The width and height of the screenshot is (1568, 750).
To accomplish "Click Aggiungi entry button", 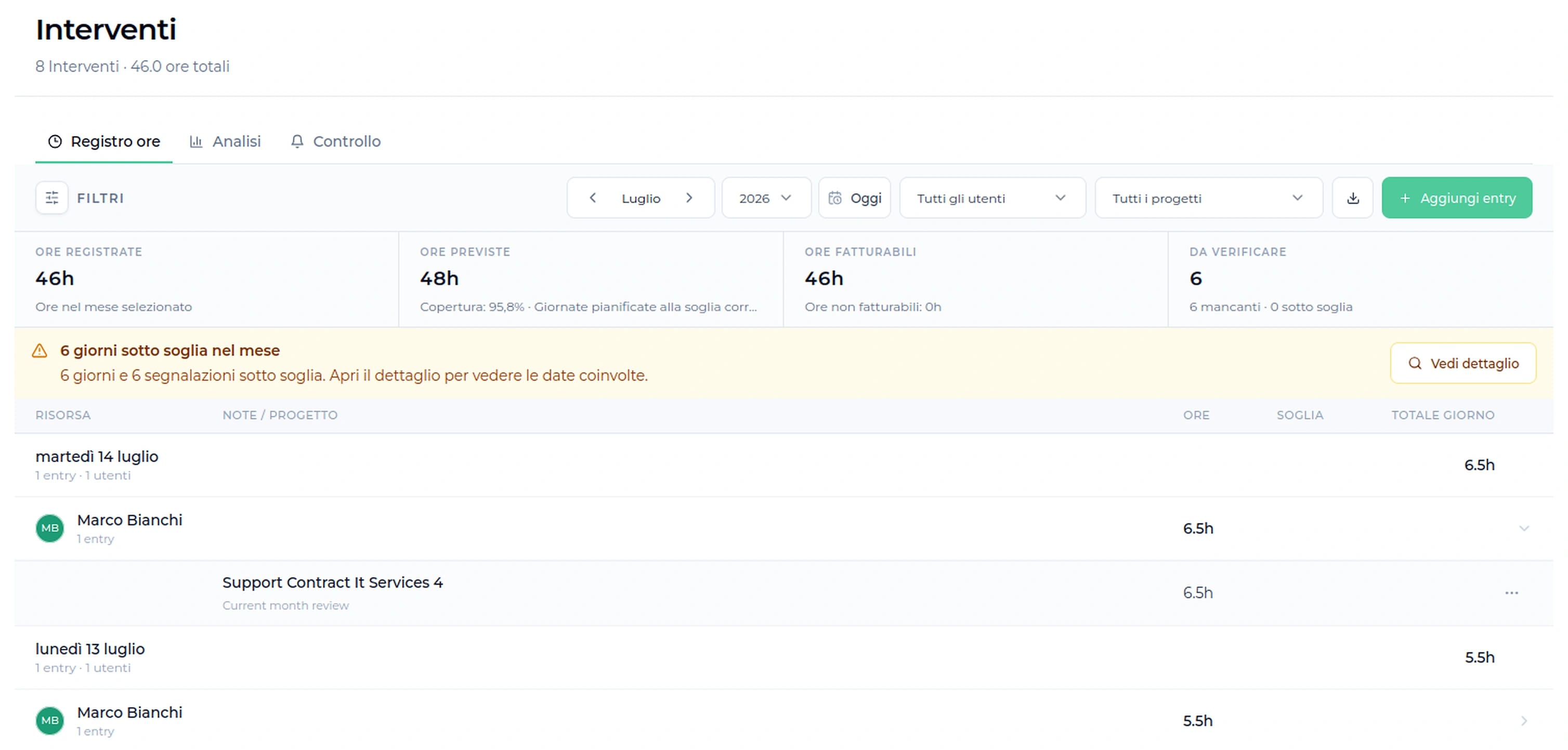I will coord(1457,198).
